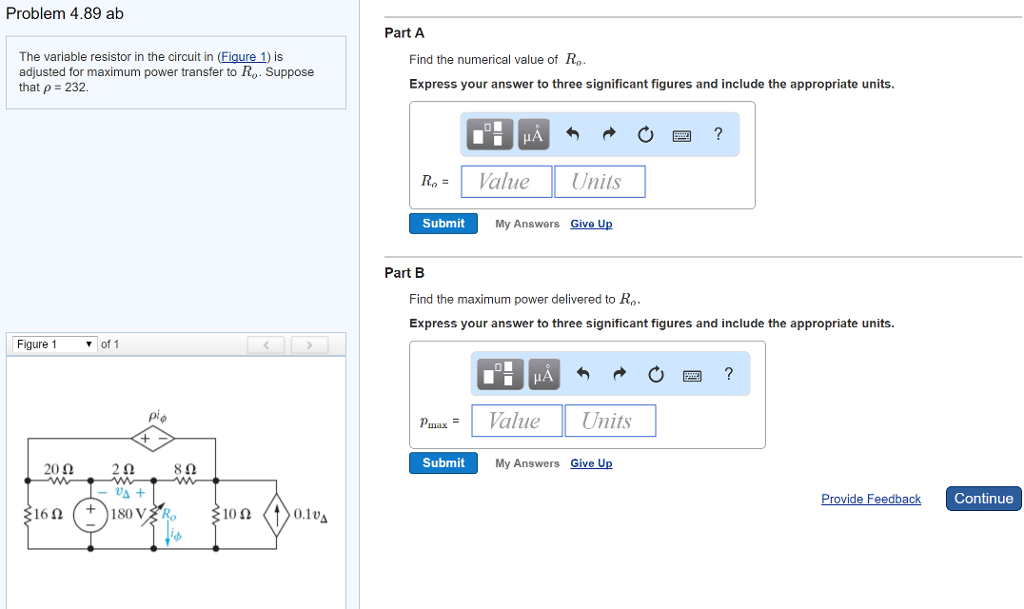Click the μA units icon in Part B toolbar
Screen dimensions: 1024x609
click(x=544, y=374)
